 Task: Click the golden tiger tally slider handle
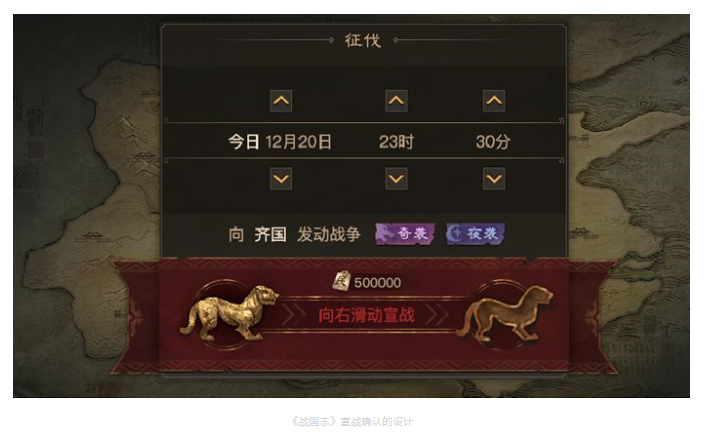coord(230,313)
